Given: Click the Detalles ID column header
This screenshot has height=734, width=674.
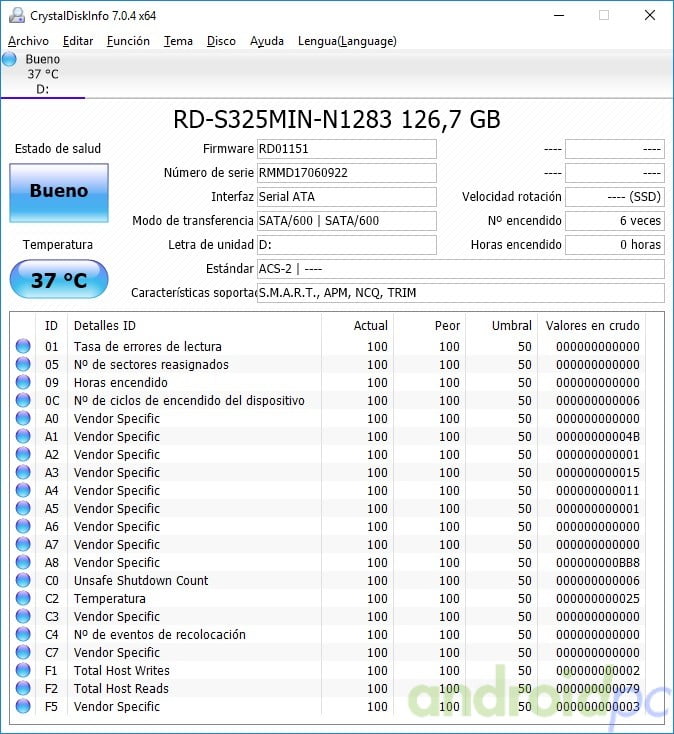Looking at the screenshot, I should 105,326.
